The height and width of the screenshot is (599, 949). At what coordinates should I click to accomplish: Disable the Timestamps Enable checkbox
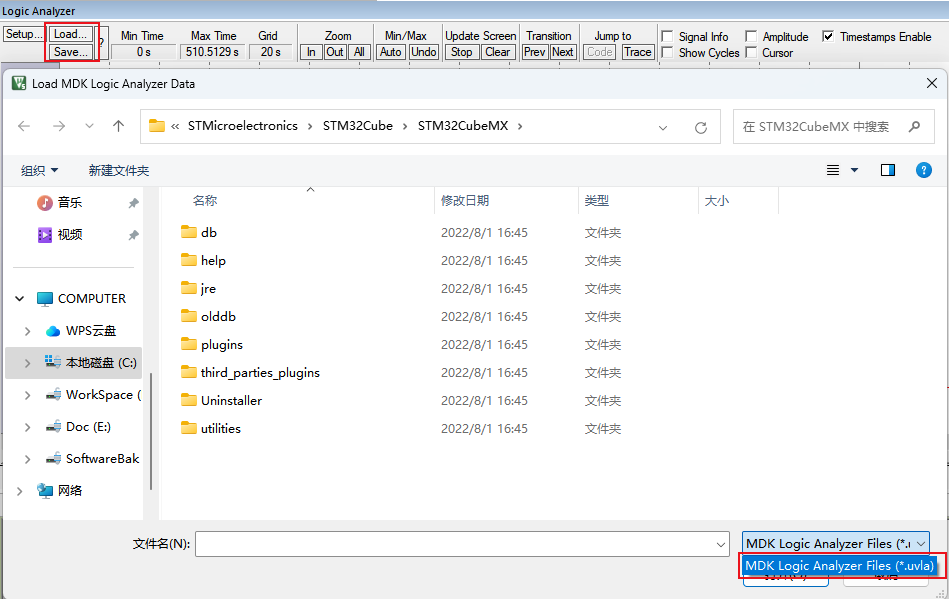pos(828,36)
